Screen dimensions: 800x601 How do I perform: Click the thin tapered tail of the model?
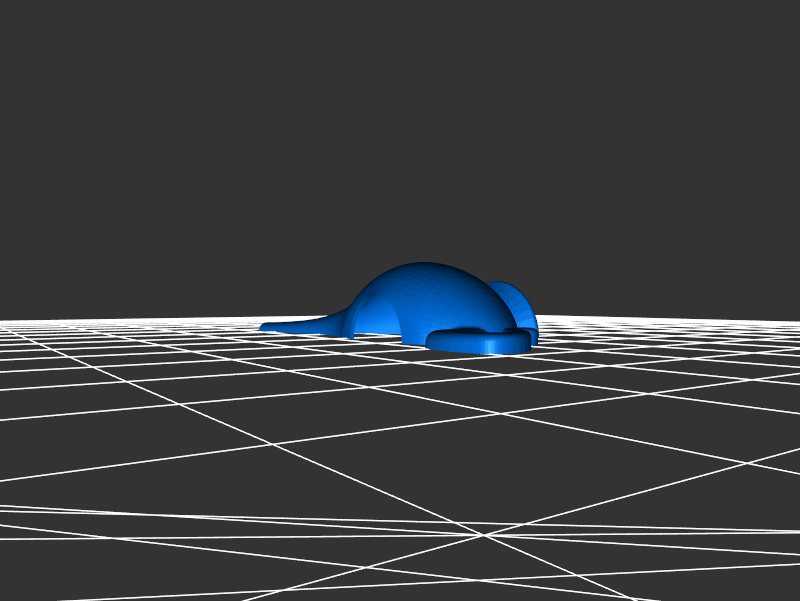305,325
